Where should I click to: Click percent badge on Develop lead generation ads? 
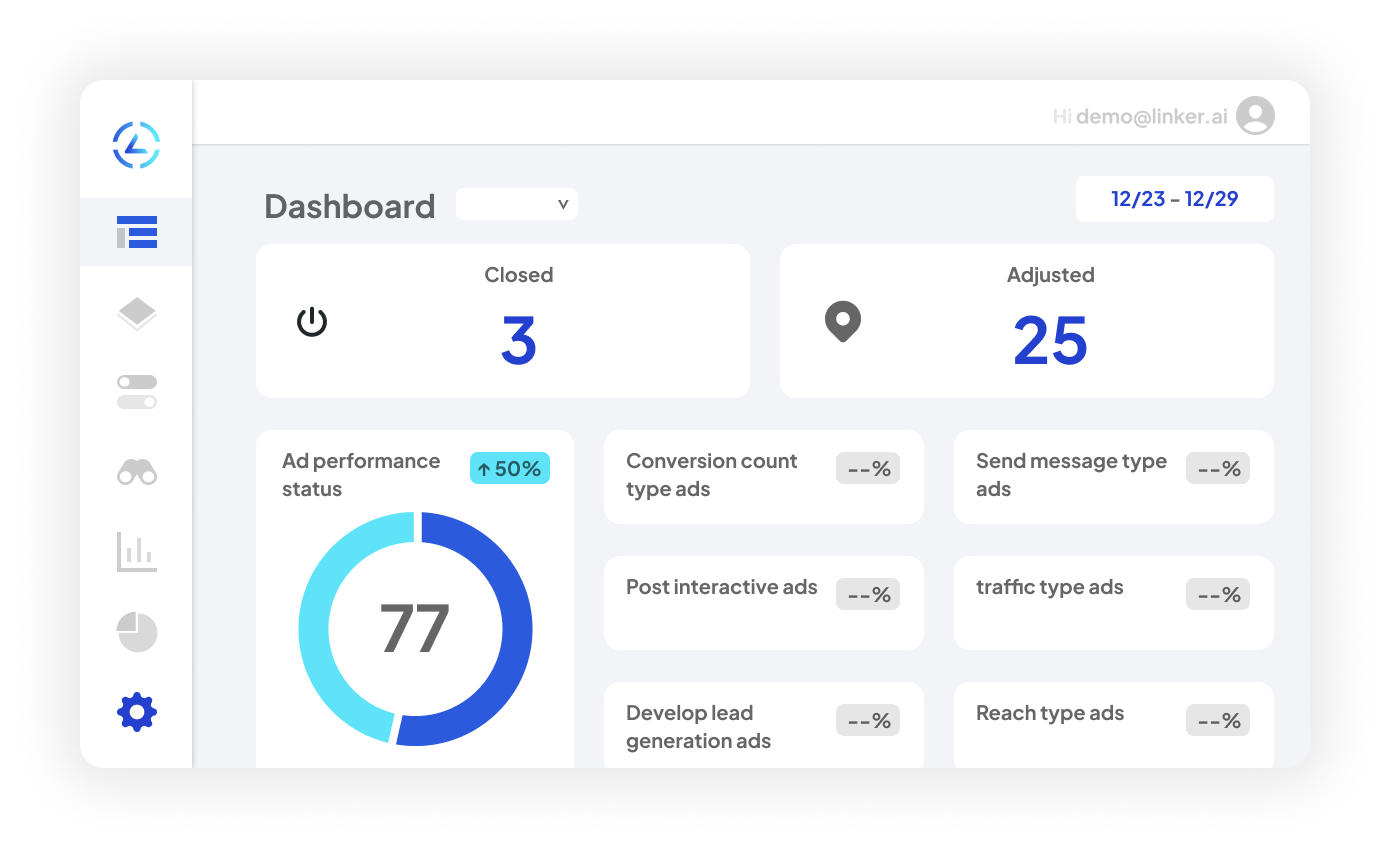point(868,720)
